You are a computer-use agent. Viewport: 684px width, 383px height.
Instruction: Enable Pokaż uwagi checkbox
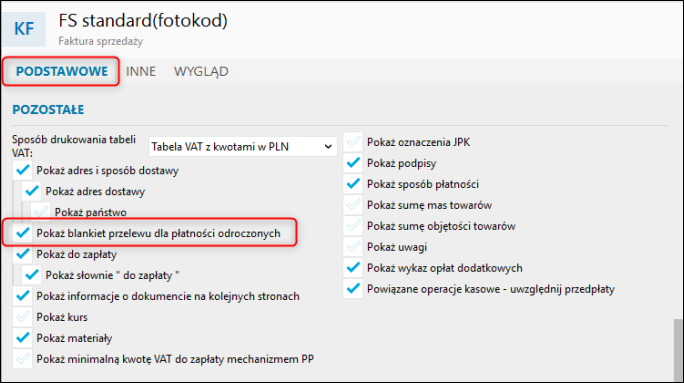353,246
